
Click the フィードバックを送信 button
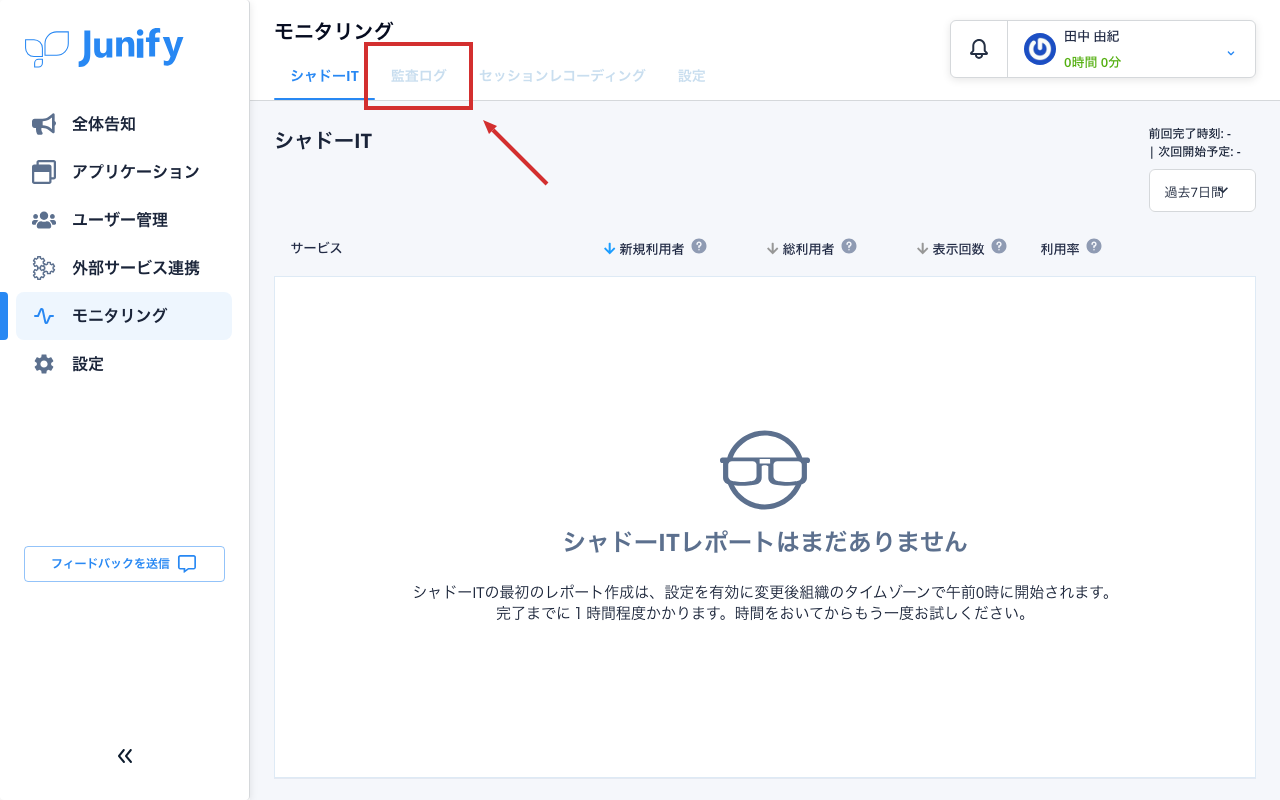tap(124, 564)
